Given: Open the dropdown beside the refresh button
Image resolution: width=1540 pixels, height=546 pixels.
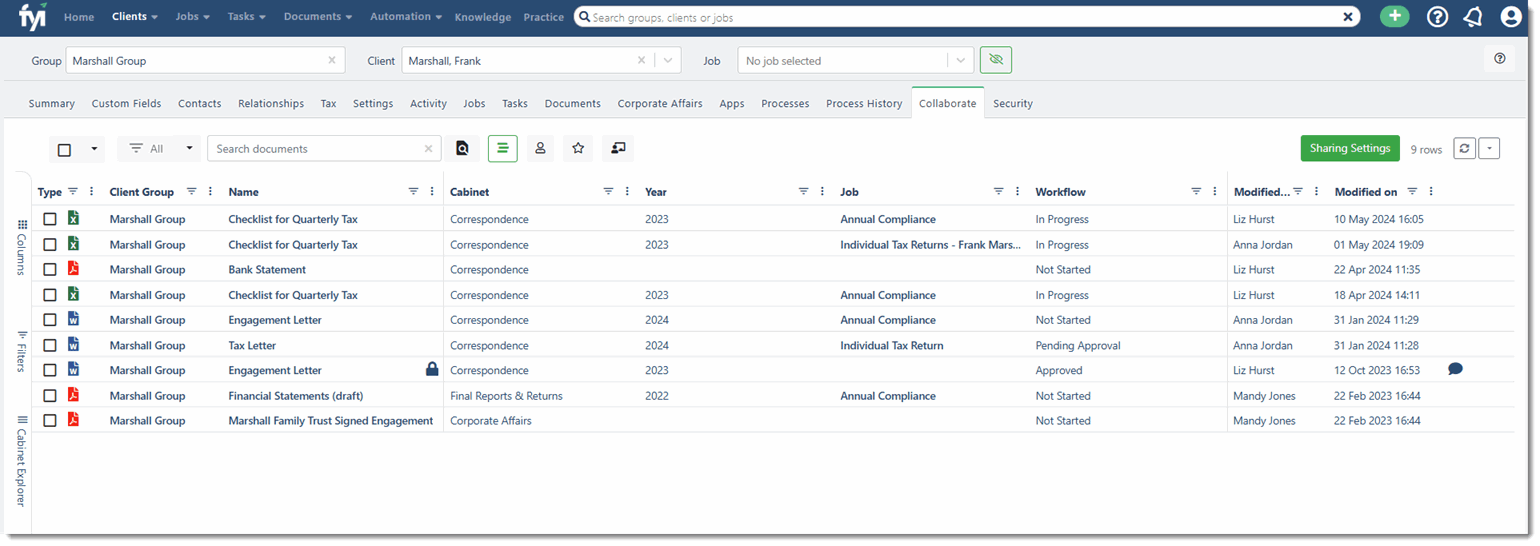Looking at the screenshot, I should pyautogui.click(x=1489, y=148).
